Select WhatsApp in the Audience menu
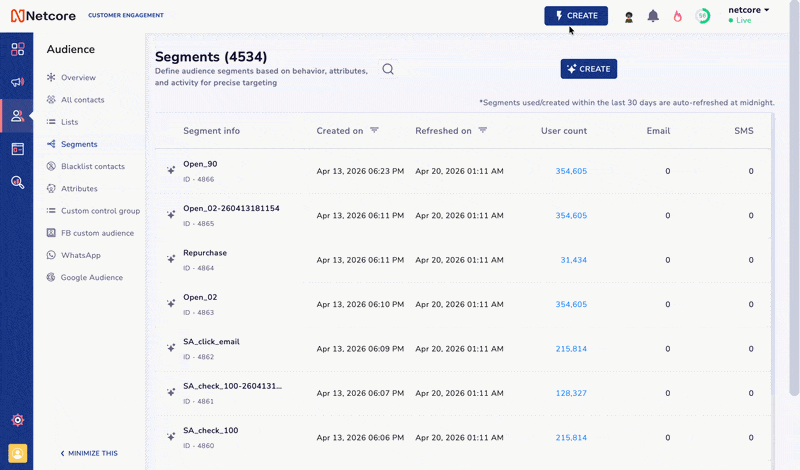 [80, 255]
